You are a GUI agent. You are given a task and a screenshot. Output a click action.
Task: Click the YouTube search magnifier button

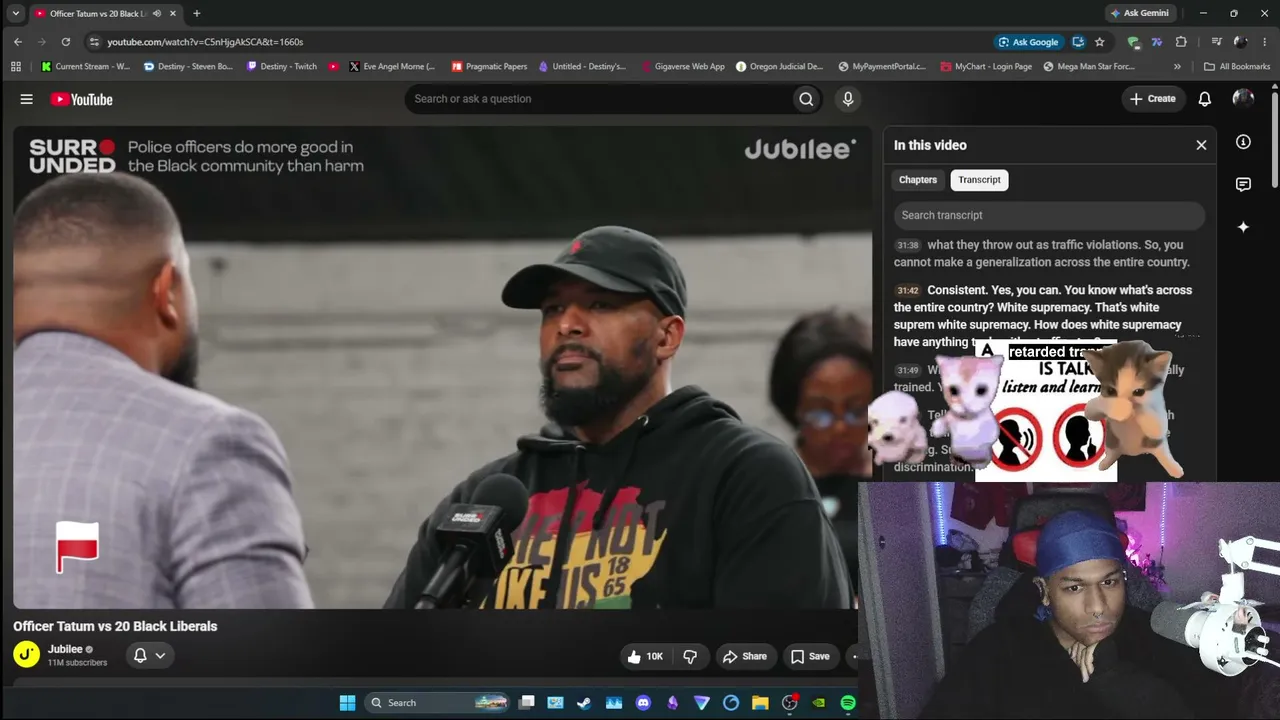806,99
